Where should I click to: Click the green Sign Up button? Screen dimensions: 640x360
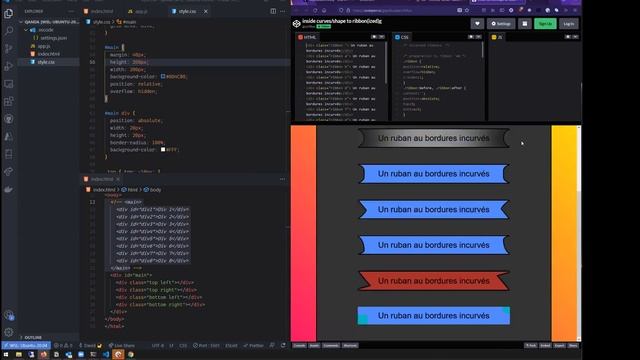[545, 24]
